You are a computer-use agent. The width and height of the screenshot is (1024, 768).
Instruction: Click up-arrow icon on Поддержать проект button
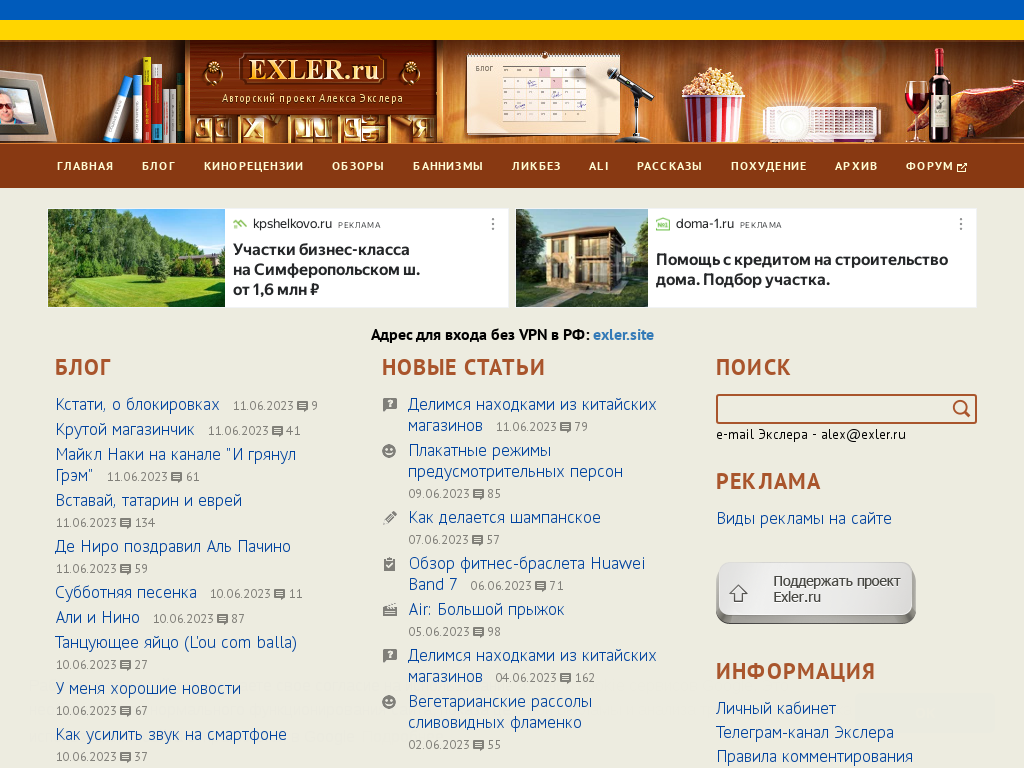pyautogui.click(x=739, y=593)
